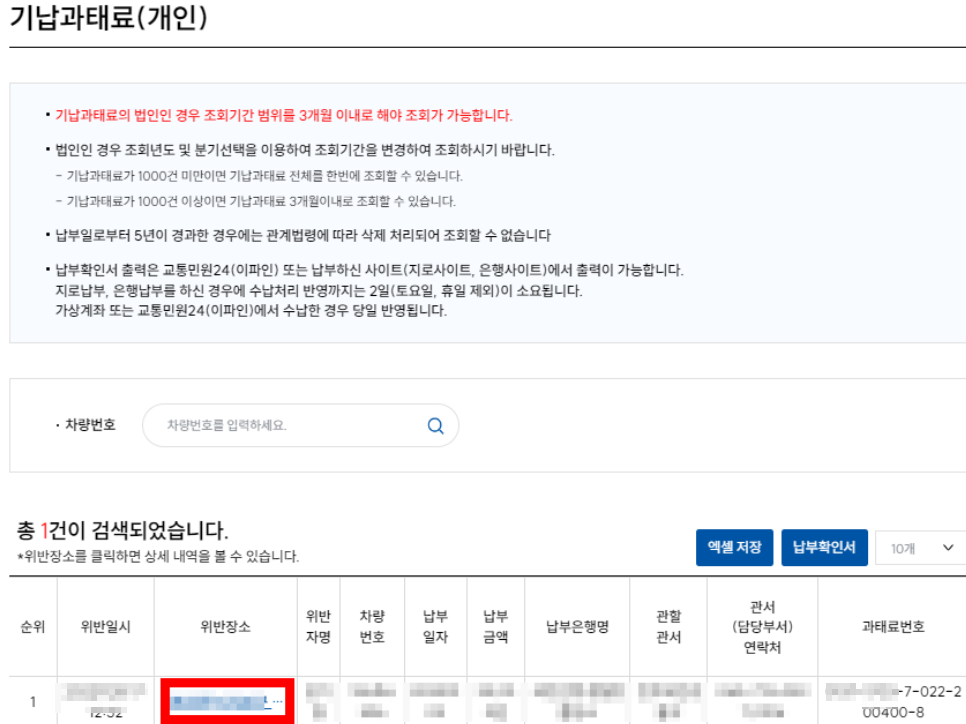Open the 납부확인서 button
The height and width of the screenshot is (724, 966).
[x=824, y=548]
